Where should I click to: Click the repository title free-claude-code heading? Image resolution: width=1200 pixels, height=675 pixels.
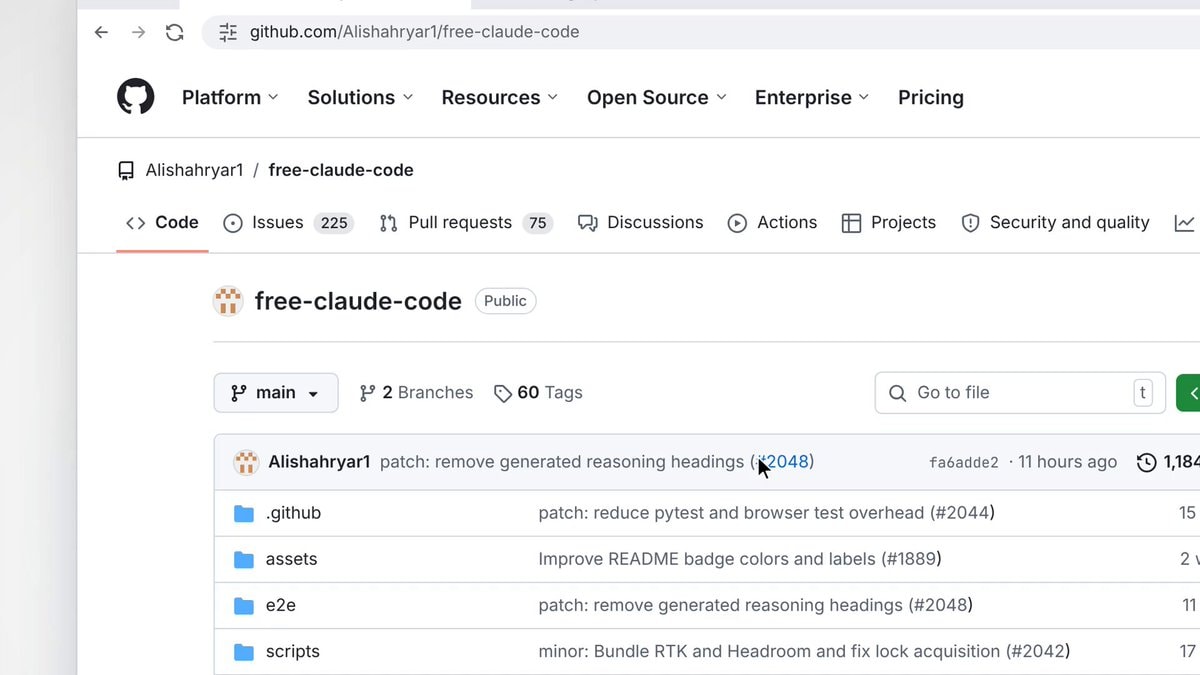coord(358,301)
